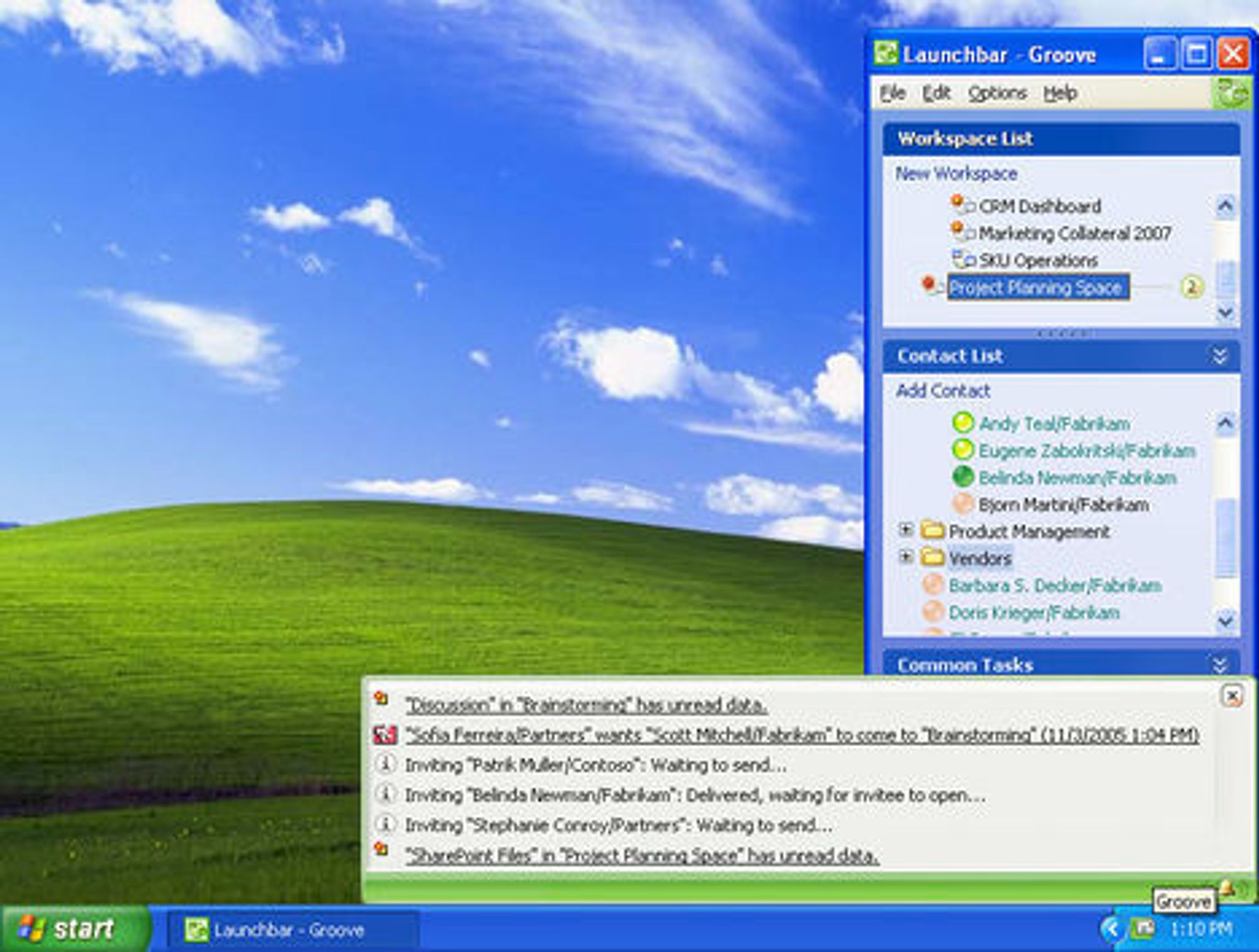Open the Help menu
The height and width of the screenshot is (952, 1259).
pyautogui.click(x=1060, y=93)
